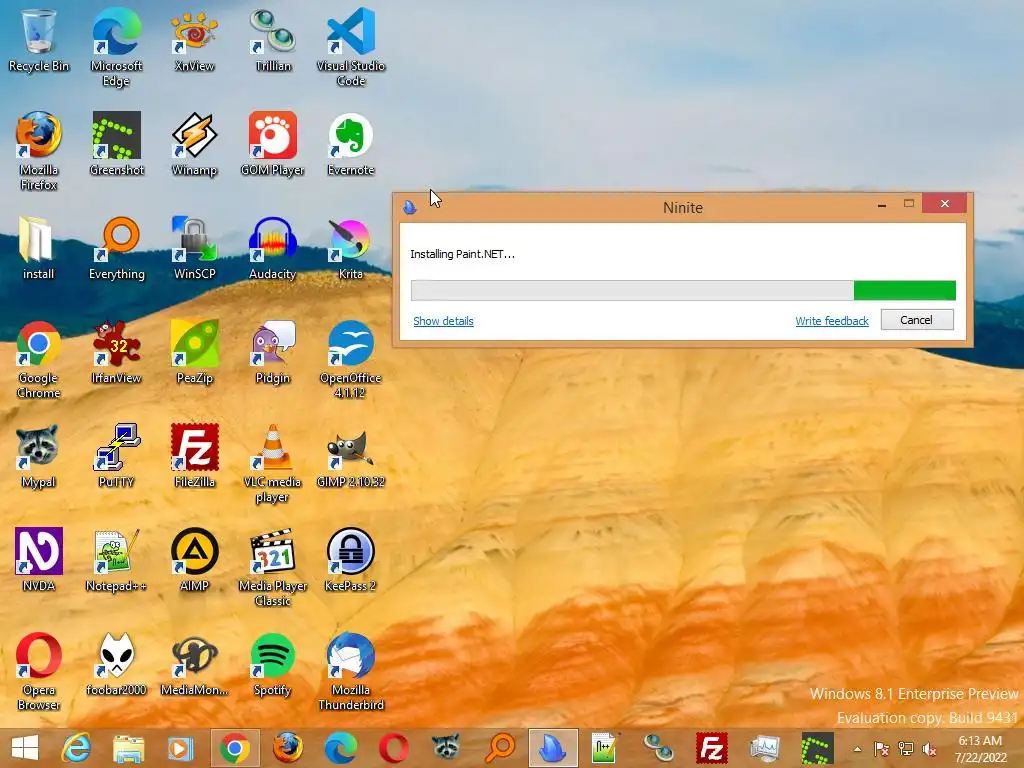1024x768 pixels.
Task: Choose the GOM Player desktop icon
Action: click(272, 144)
